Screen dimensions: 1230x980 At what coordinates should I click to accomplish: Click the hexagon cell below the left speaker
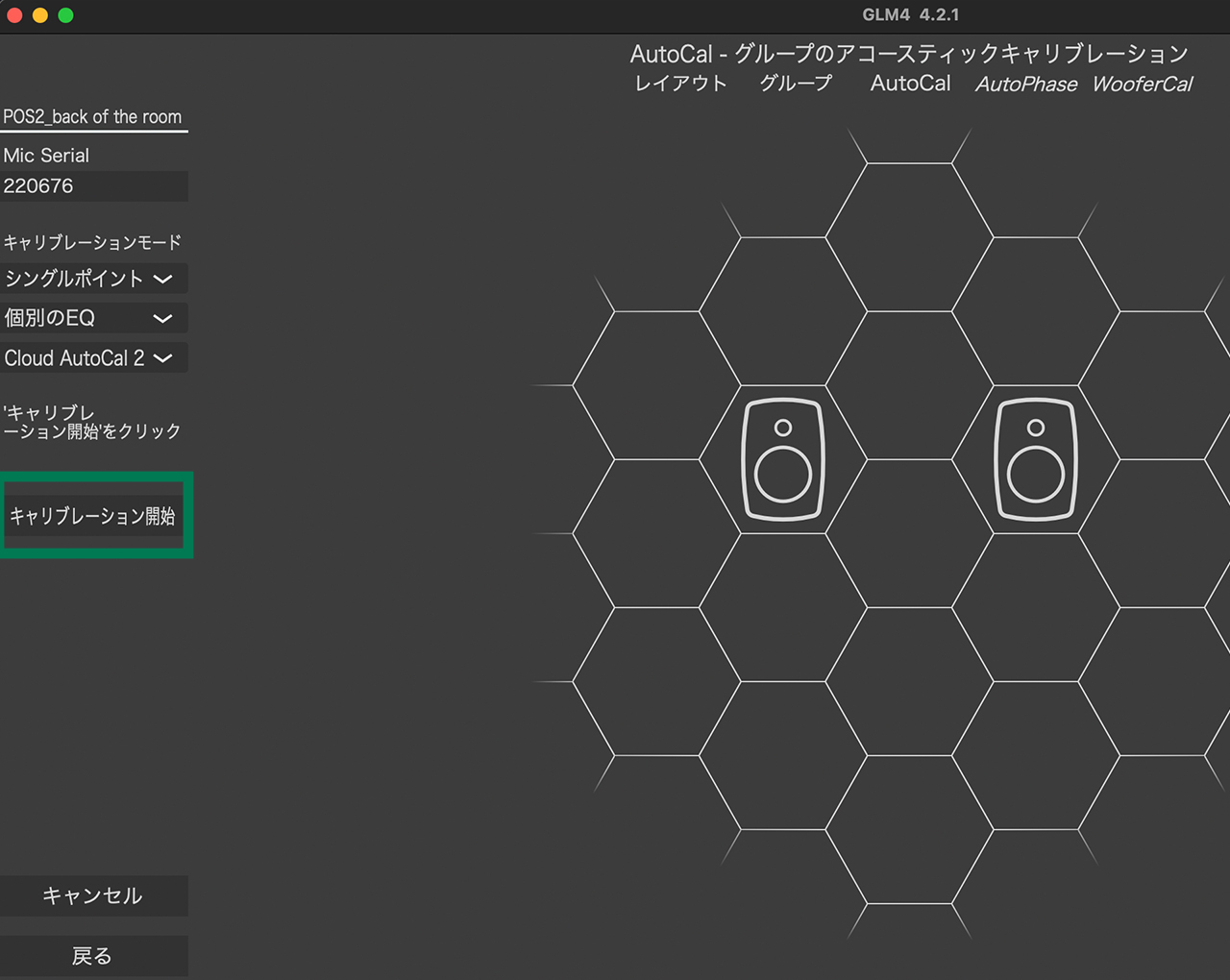tap(783, 605)
